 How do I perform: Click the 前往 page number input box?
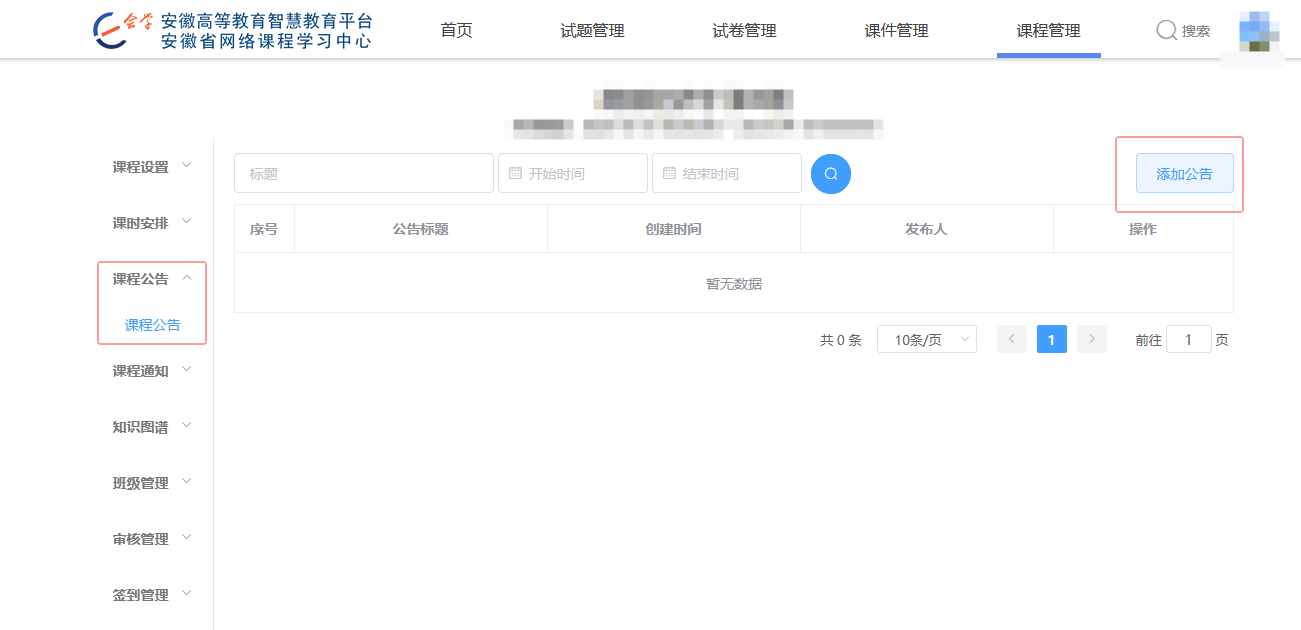pos(1188,340)
